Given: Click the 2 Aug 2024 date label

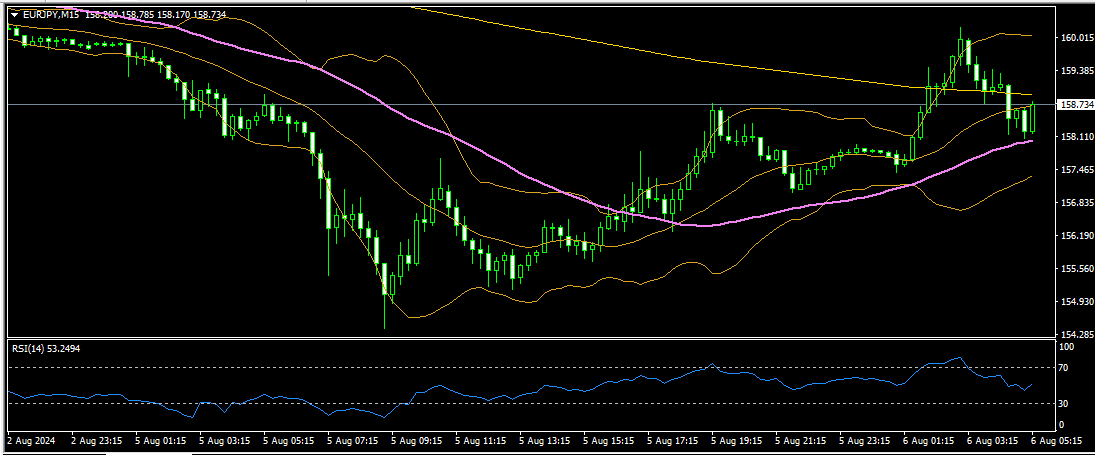Looking at the screenshot, I should 30,439.
